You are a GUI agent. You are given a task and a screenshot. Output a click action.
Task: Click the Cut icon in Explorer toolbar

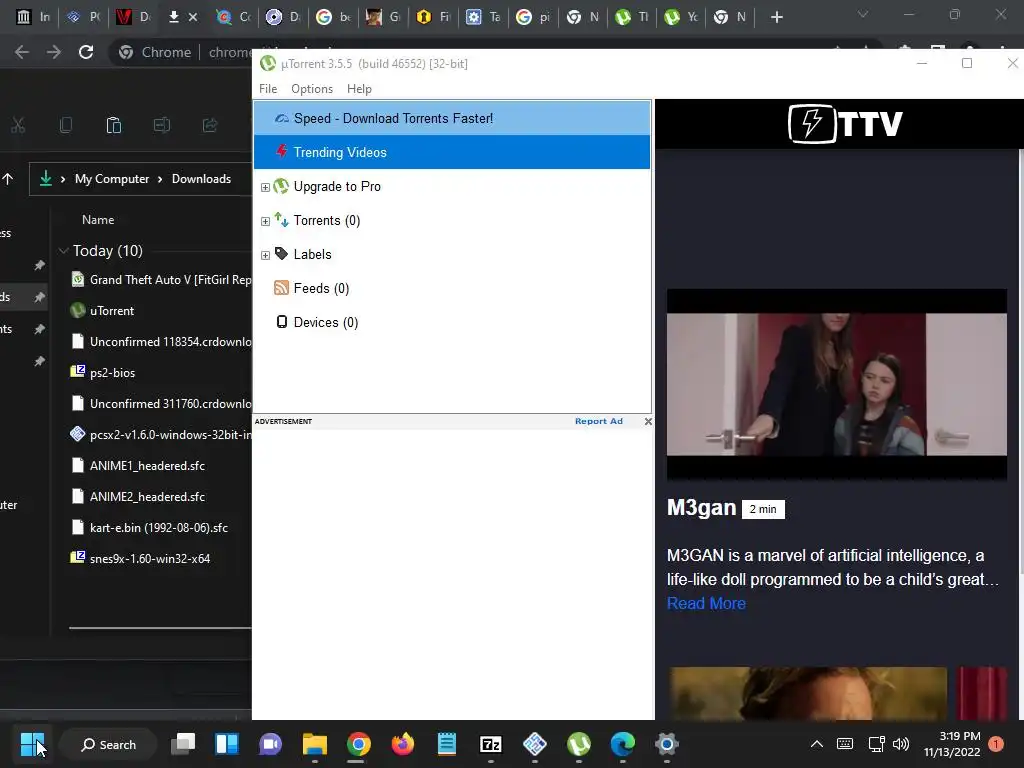pos(18,125)
